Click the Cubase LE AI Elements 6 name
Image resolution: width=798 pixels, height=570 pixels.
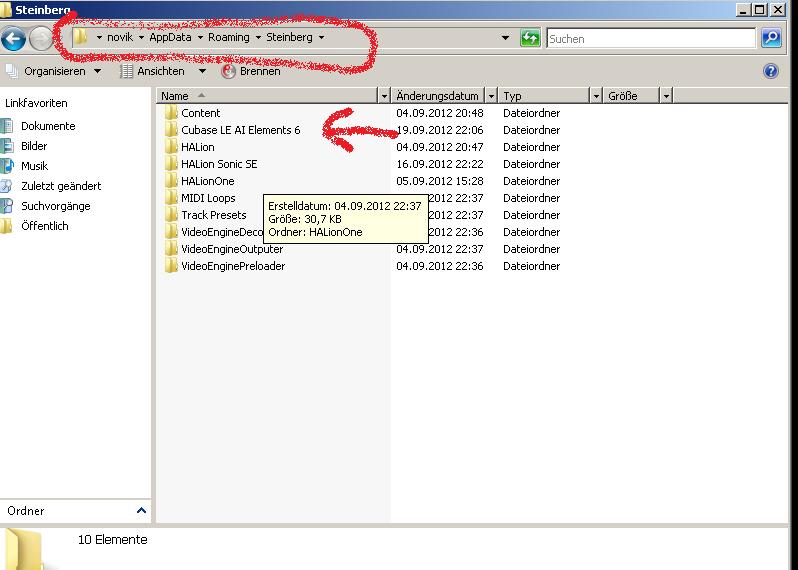click(241, 130)
